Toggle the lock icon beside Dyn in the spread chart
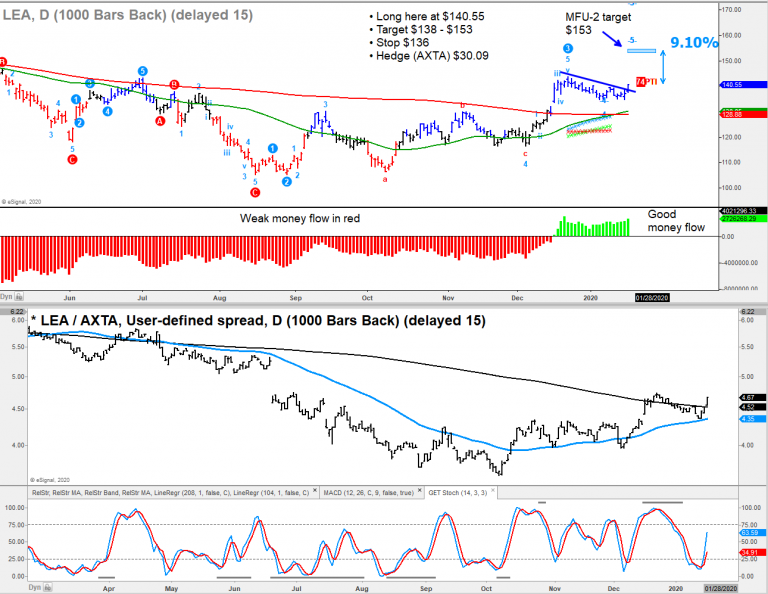Screen dimensions: 768x594 (x=48, y=587)
